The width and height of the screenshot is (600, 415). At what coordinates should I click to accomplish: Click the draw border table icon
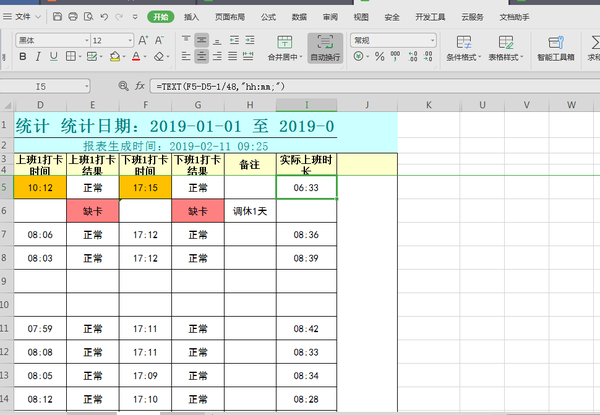pos(91,57)
